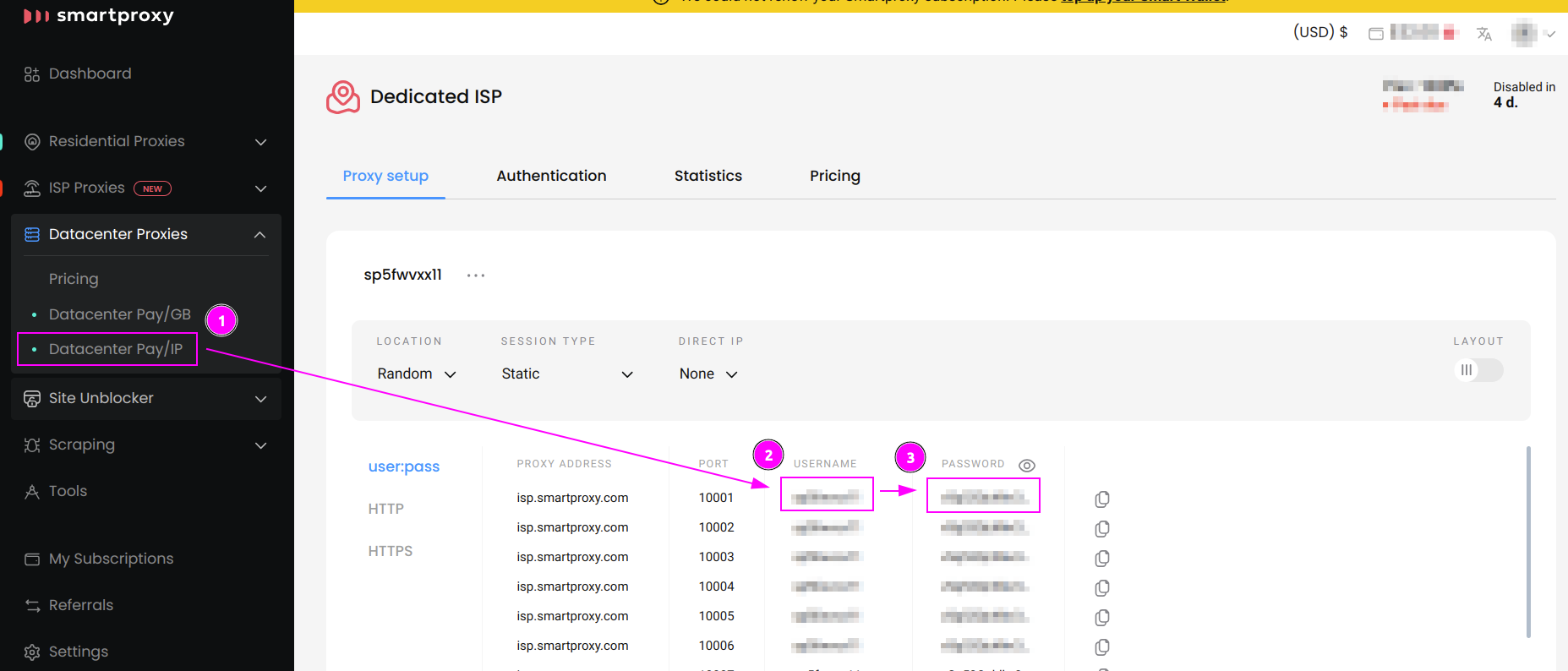The height and width of the screenshot is (671, 1568).
Task: Open Referrals page
Action: point(81,605)
